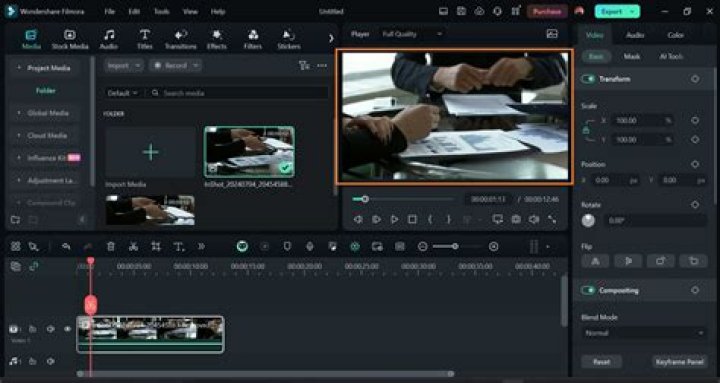
Task: Open the Full Quality player dropdown
Action: [x=412, y=34]
